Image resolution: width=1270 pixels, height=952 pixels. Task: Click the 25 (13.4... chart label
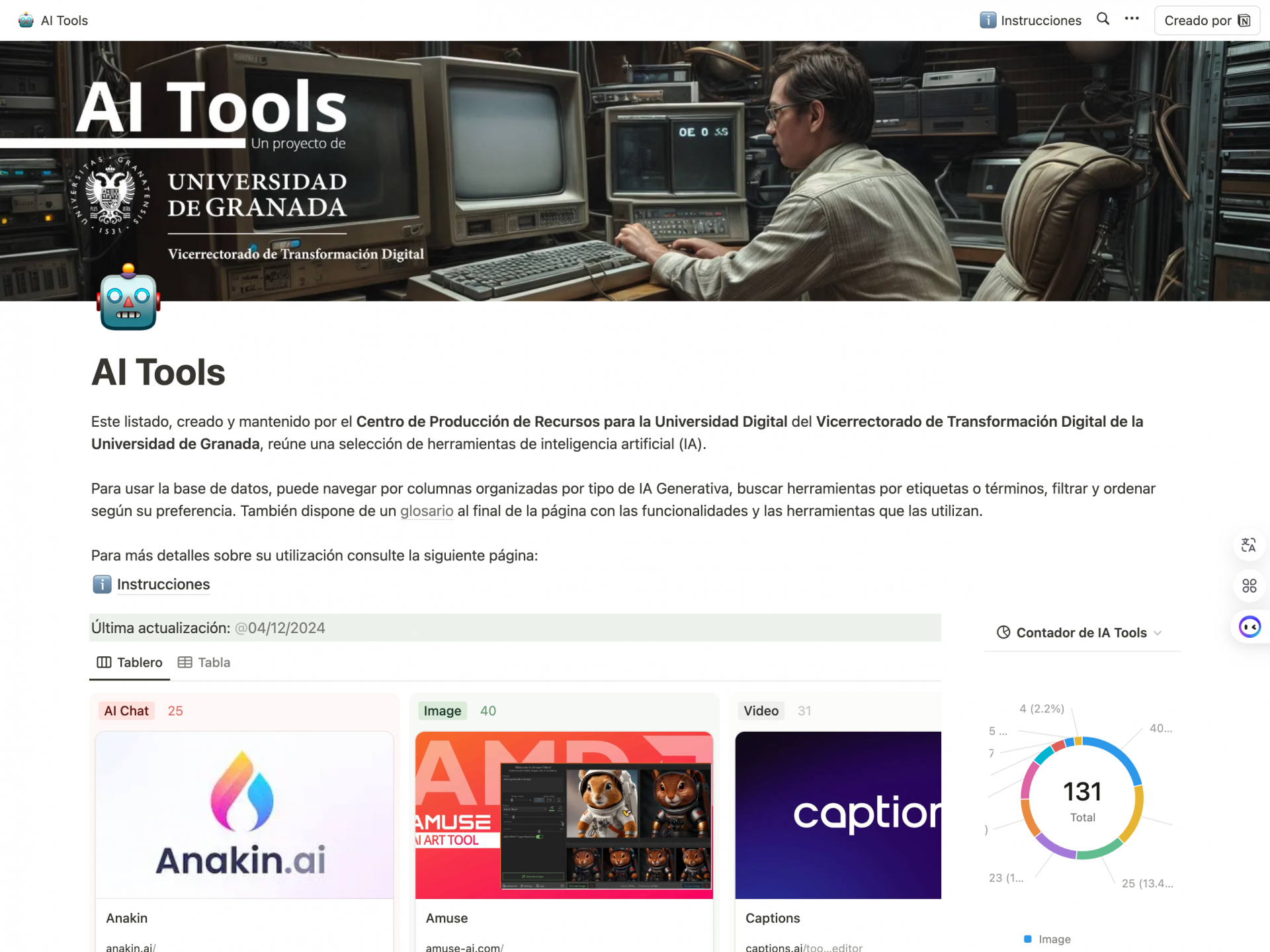(1148, 883)
